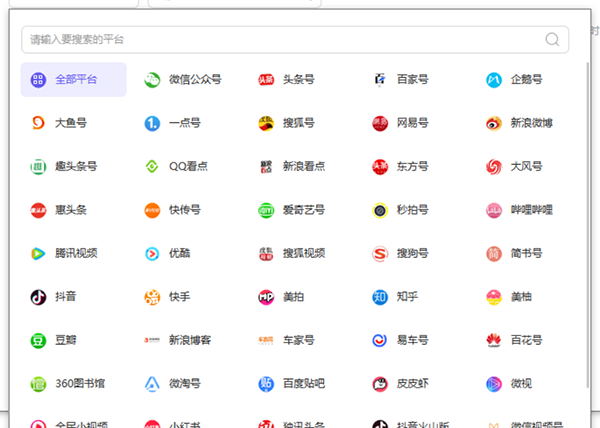Select the 搜狐视频 label
This screenshot has height=428, width=600.
pos(304,253)
